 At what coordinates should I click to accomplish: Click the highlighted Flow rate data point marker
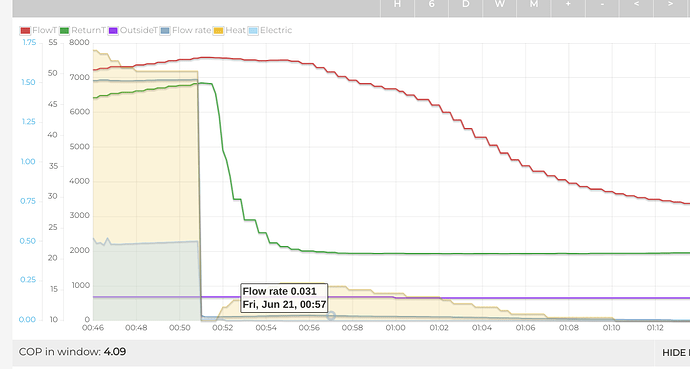coord(331,316)
